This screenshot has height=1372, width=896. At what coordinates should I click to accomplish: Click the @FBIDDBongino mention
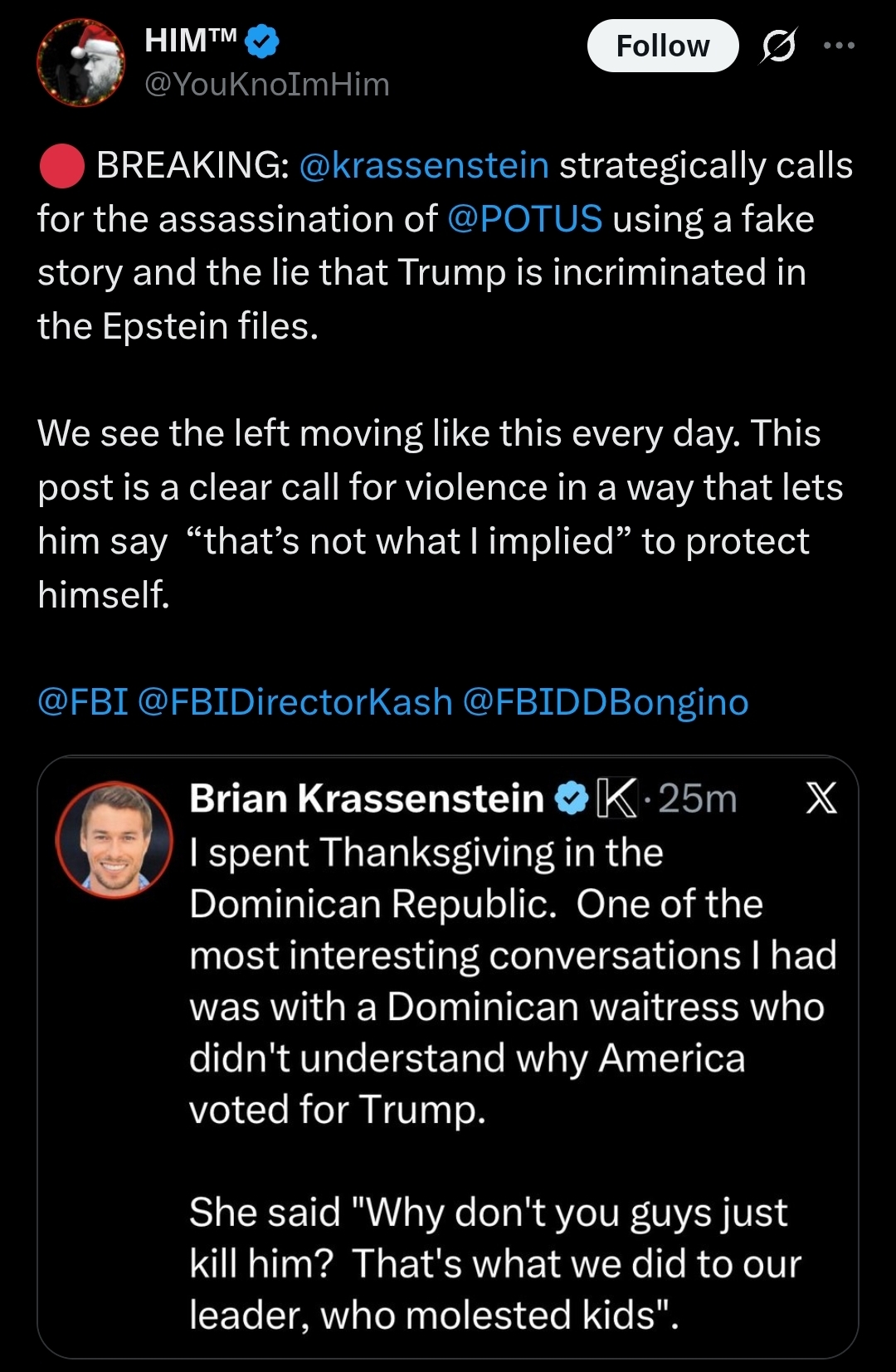[606, 702]
